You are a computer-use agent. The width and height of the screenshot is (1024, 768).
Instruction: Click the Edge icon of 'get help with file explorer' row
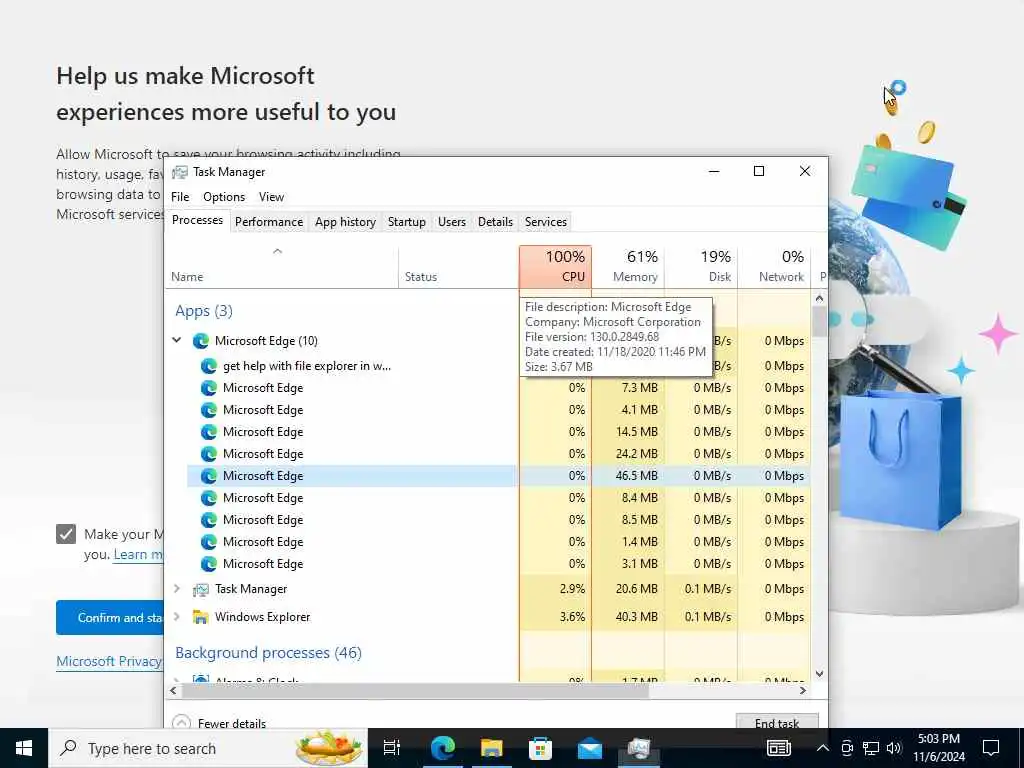(208, 366)
